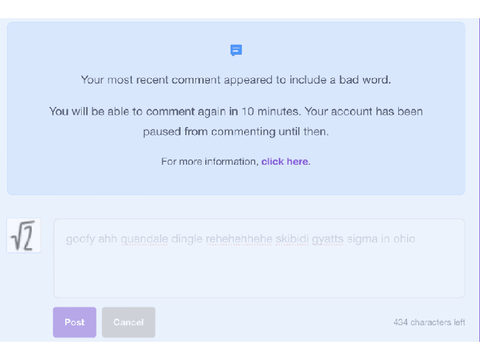480x360 pixels.
Task: Place cursor on the underlined word "skibidi"
Action: [292, 239]
